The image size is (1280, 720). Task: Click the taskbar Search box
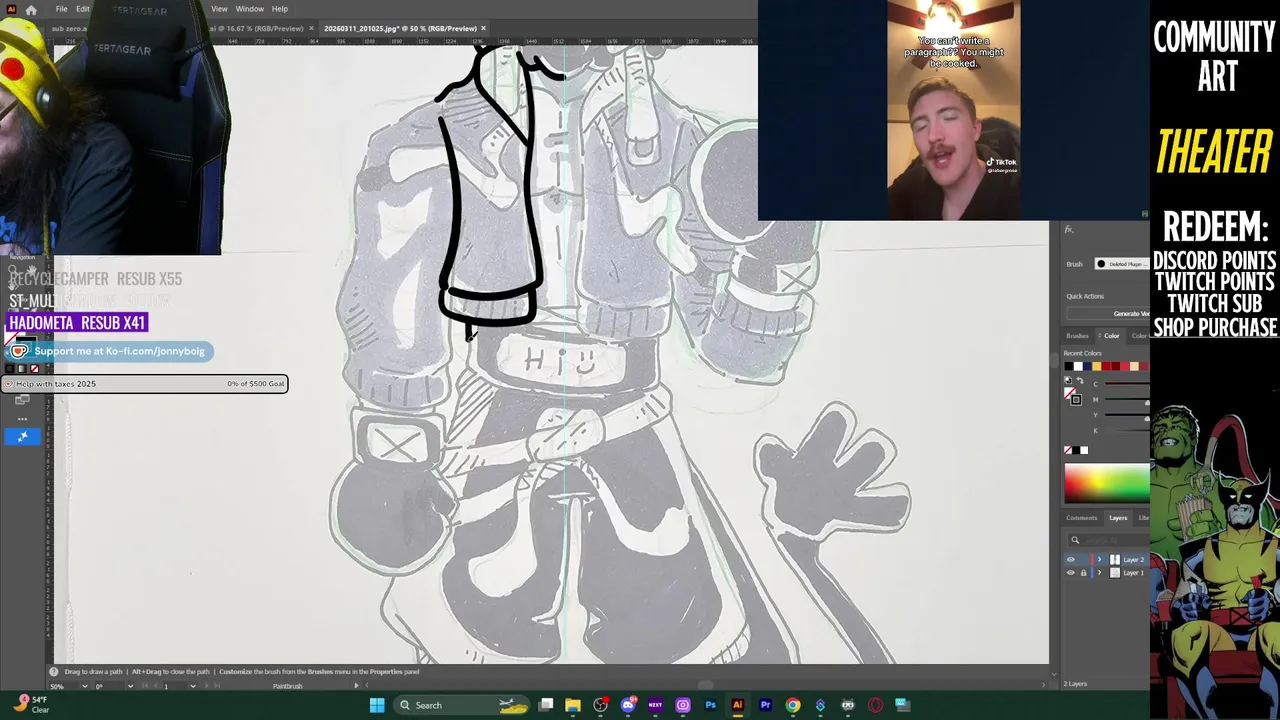click(463, 705)
